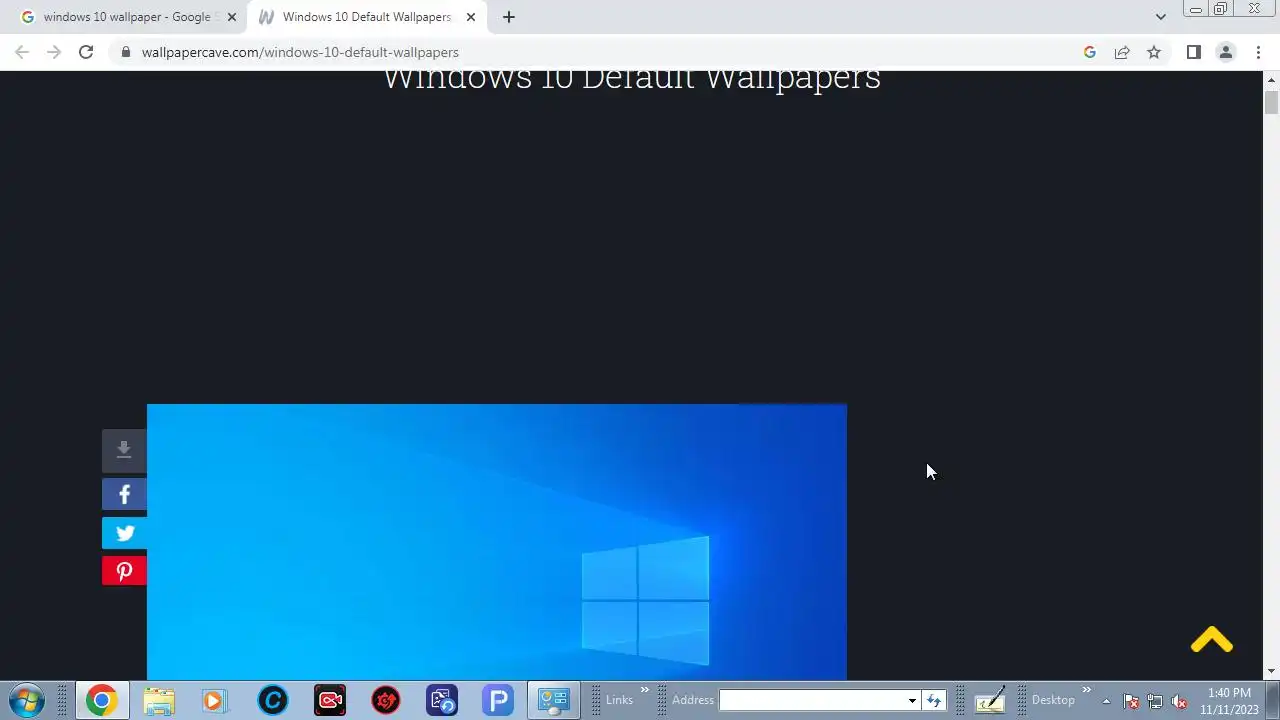The width and height of the screenshot is (1280, 720).
Task: Go back to the previous page
Action: [22, 52]
